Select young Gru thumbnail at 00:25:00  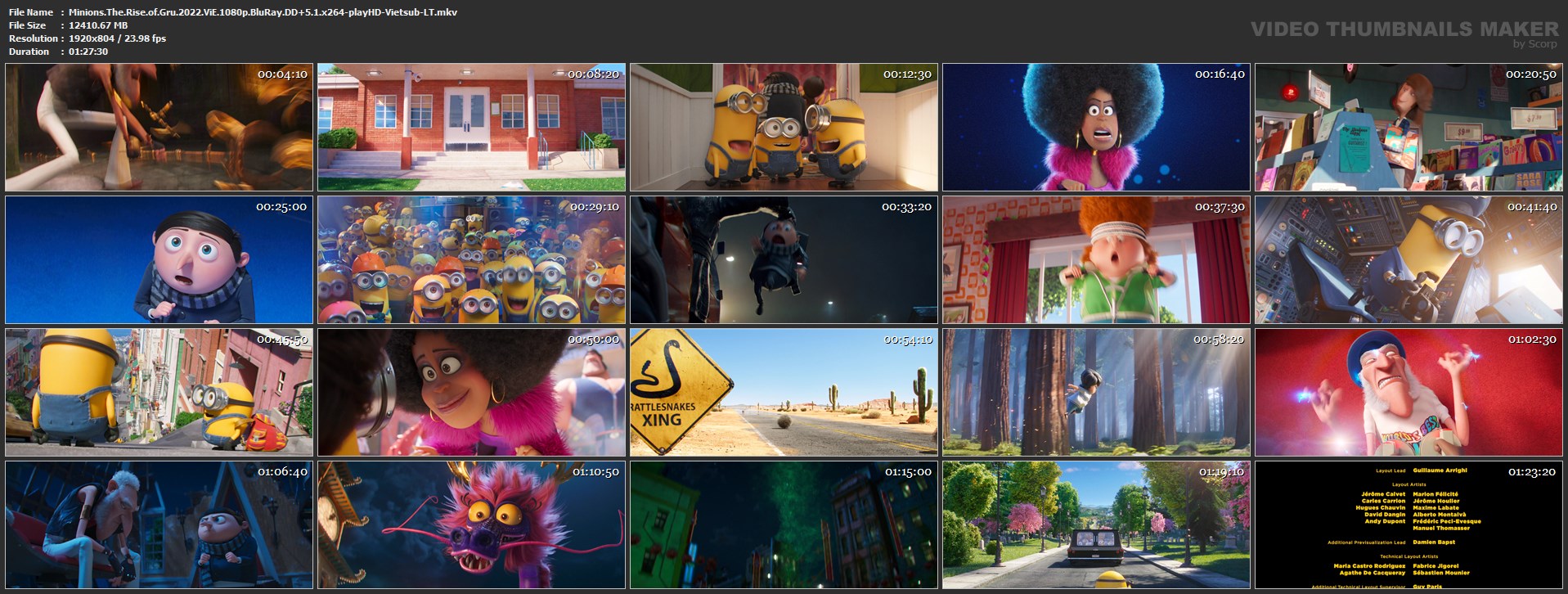click(x=159, y=260)
